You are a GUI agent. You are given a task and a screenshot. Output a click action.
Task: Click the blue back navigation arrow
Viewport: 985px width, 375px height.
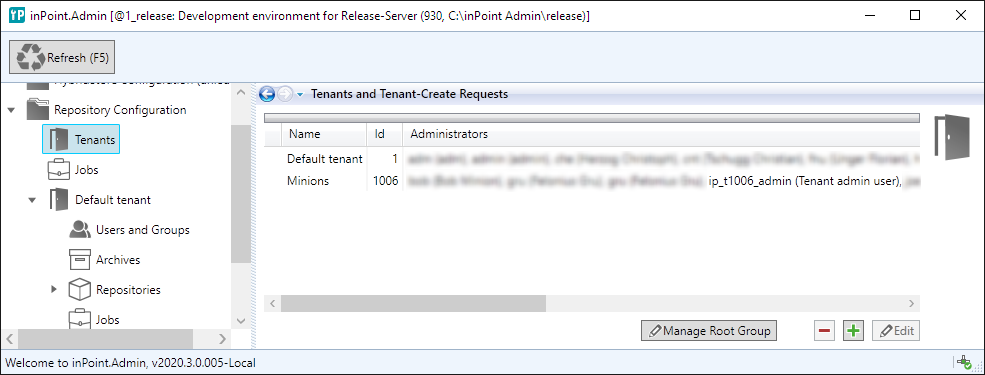click(x=267, y=94)
